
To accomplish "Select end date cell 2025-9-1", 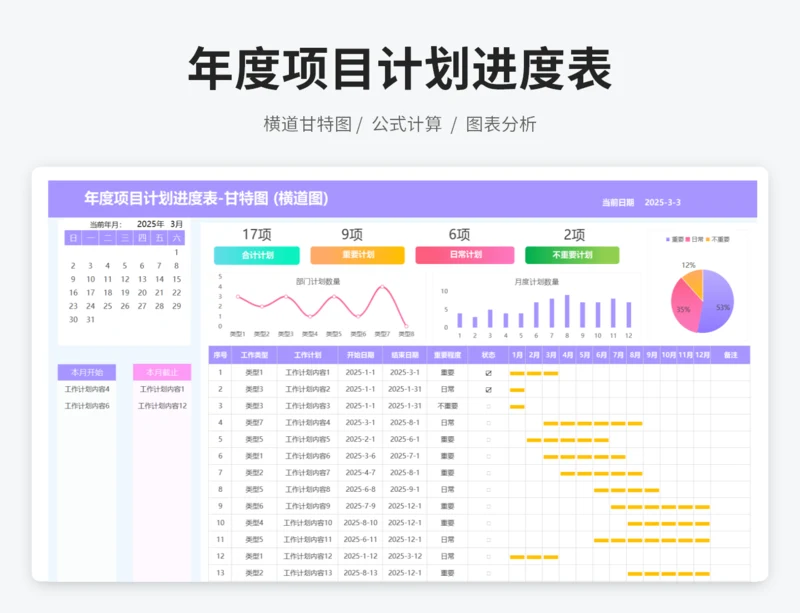I will [405, 489].
